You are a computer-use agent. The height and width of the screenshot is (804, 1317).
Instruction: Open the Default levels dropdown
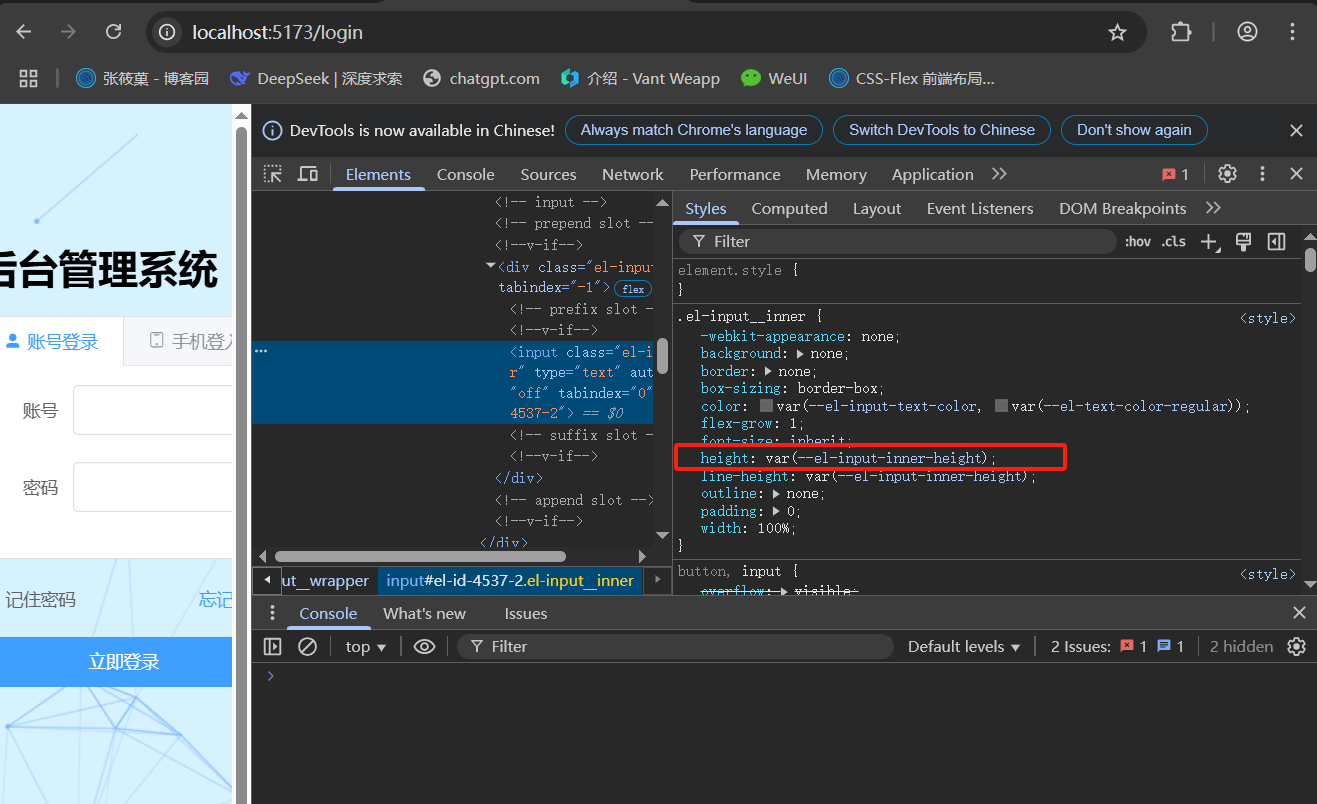click(964, 646)
